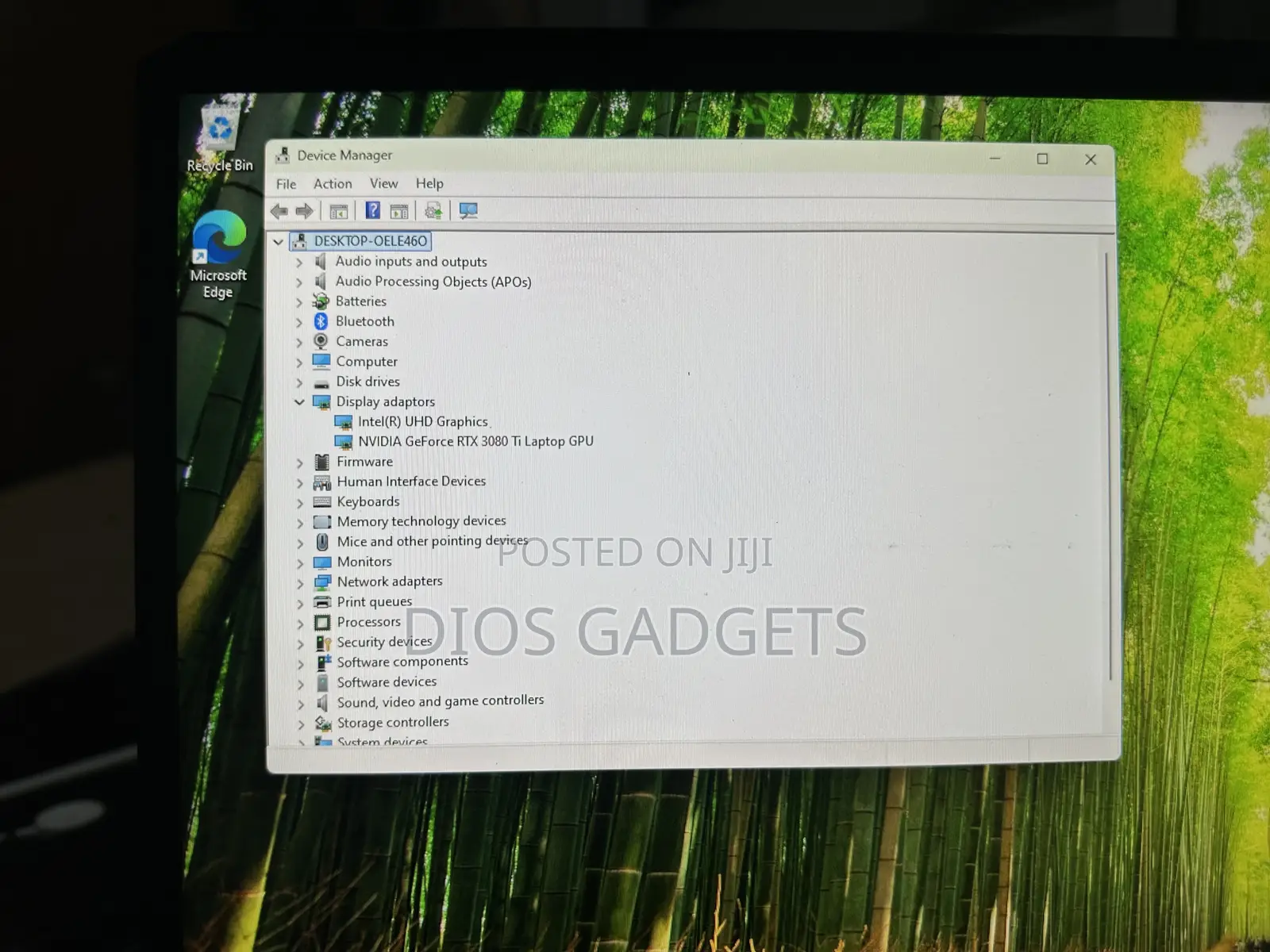Open the Action menu
This screenshot has height=952, width=1270.
tap(333, 183)
